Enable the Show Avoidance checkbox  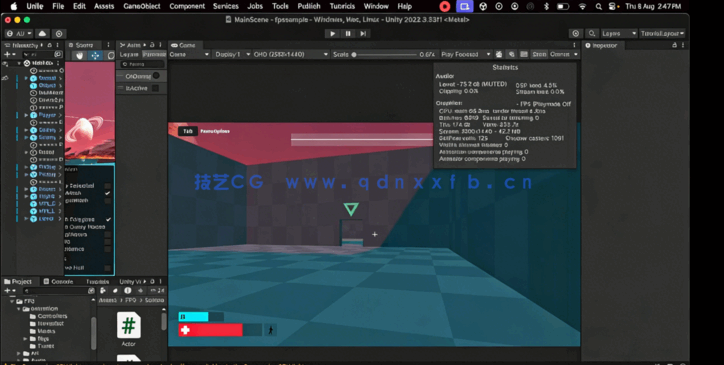click(108, 249)
